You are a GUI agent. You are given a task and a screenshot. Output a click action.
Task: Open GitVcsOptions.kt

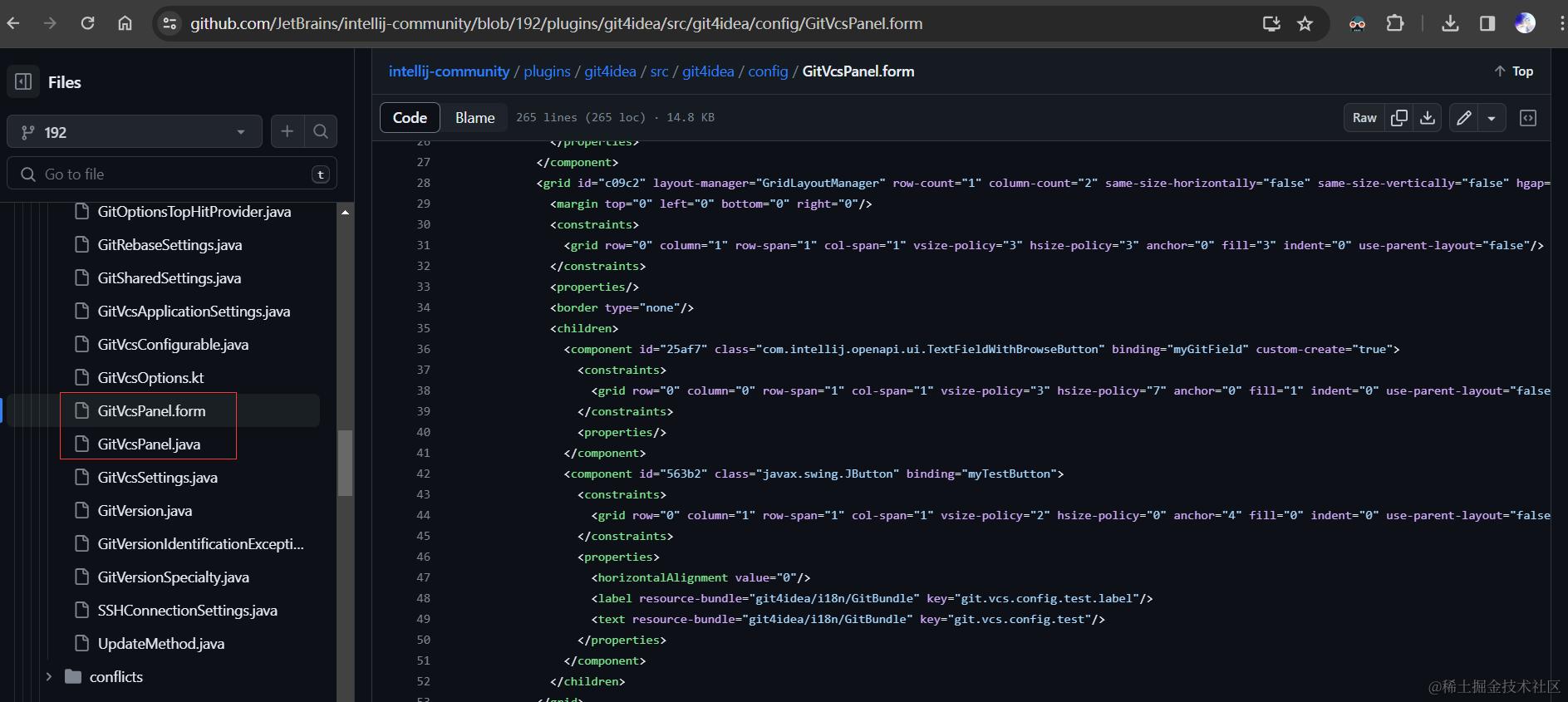tap(150, 378)
